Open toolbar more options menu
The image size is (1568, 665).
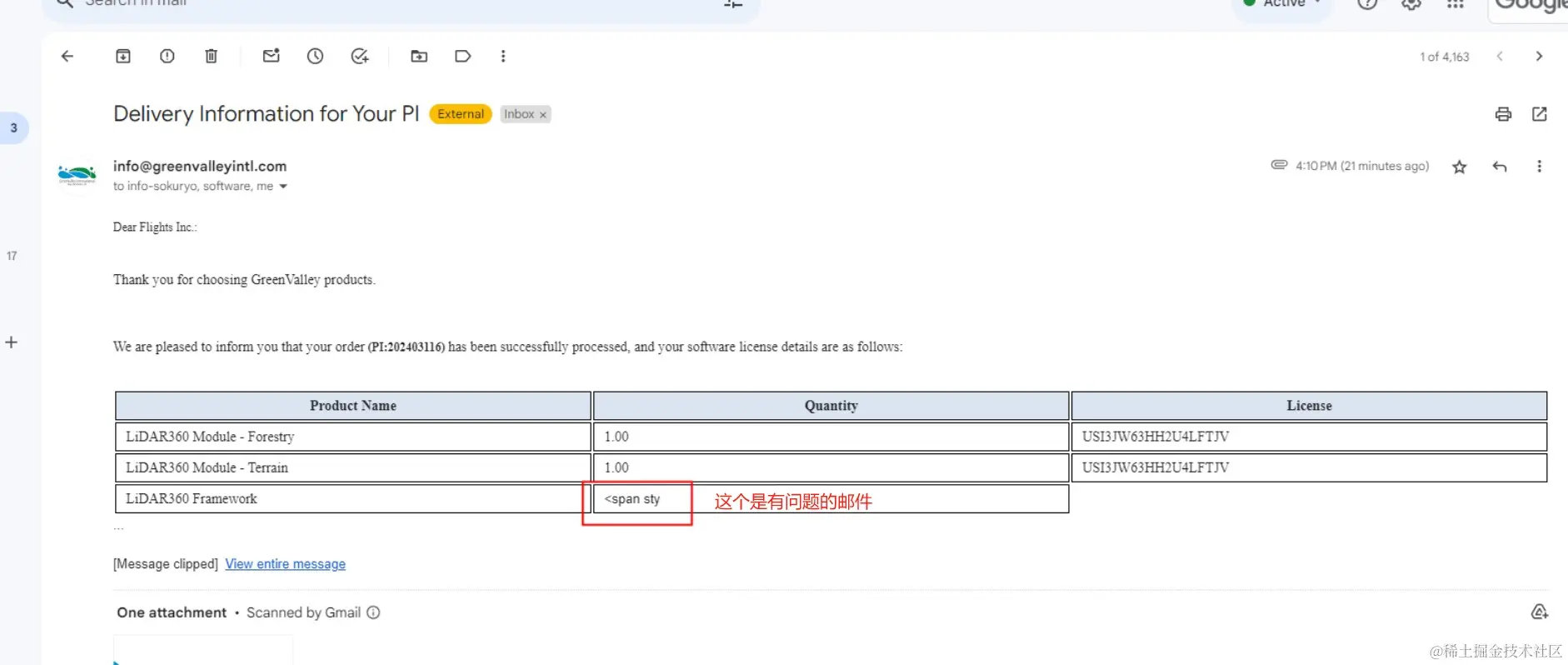pos(503,56)
